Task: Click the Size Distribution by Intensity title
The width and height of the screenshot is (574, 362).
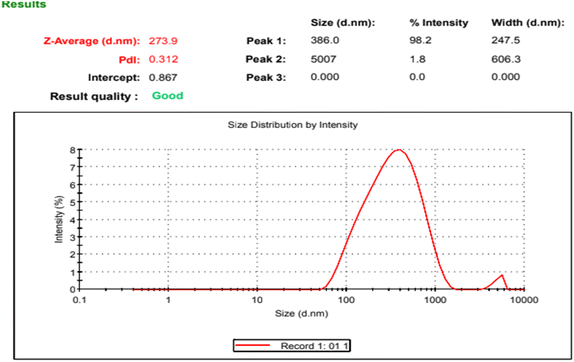Action: pos(293,125)
